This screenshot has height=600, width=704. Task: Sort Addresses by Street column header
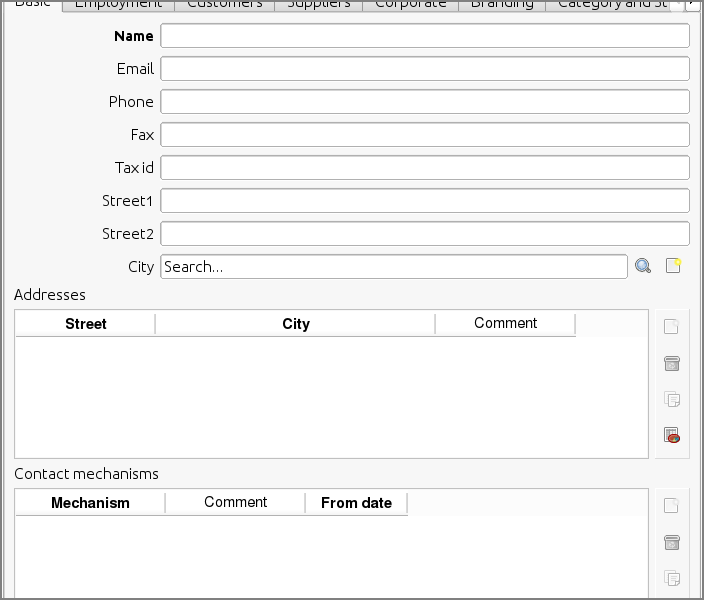(85, 324)
